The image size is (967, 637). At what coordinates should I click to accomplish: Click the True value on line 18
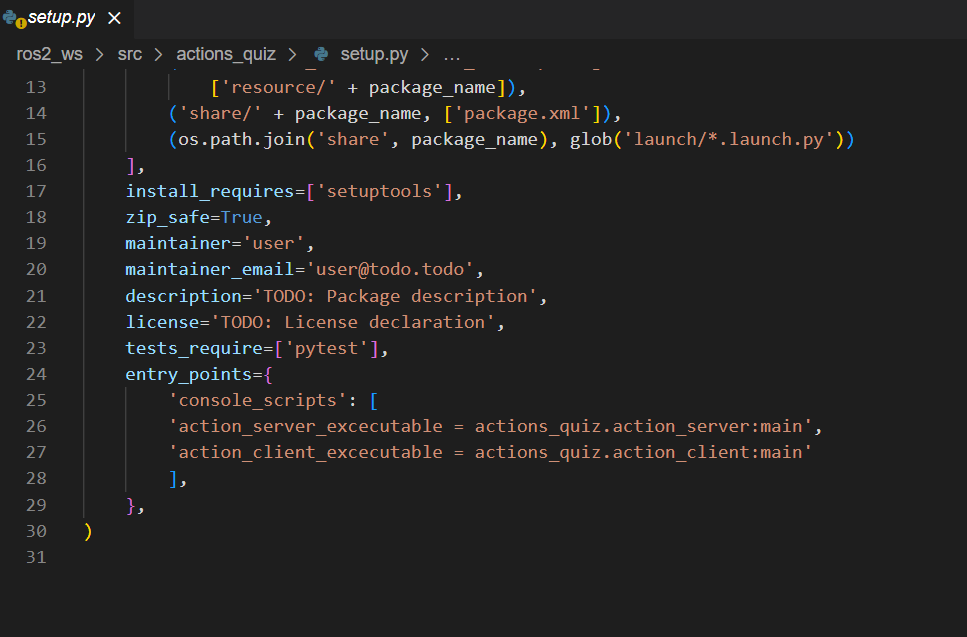(242, 218)
